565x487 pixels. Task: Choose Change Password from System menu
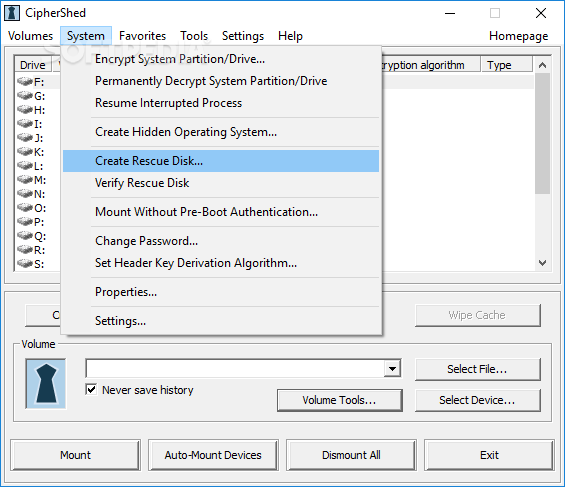[221, 241]
